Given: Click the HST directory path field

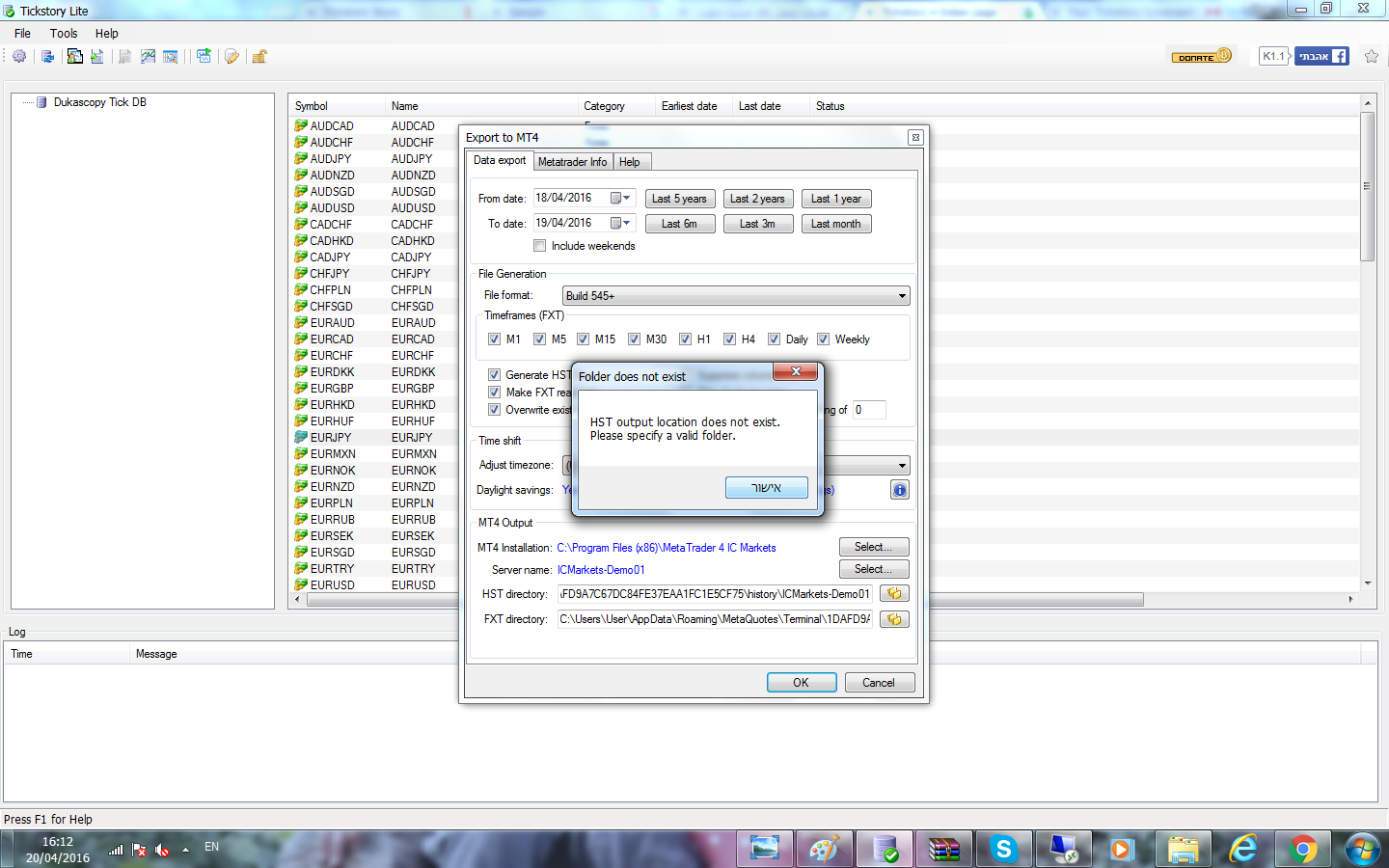Looking at the screenshot, I should click(715, 594).
